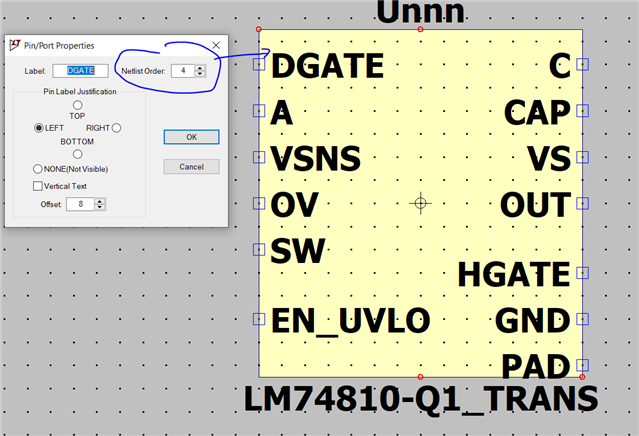This screenshot has width=639, height=436.
Task: Click the VSNS pin label text
Action: click(x=316, y=159)
